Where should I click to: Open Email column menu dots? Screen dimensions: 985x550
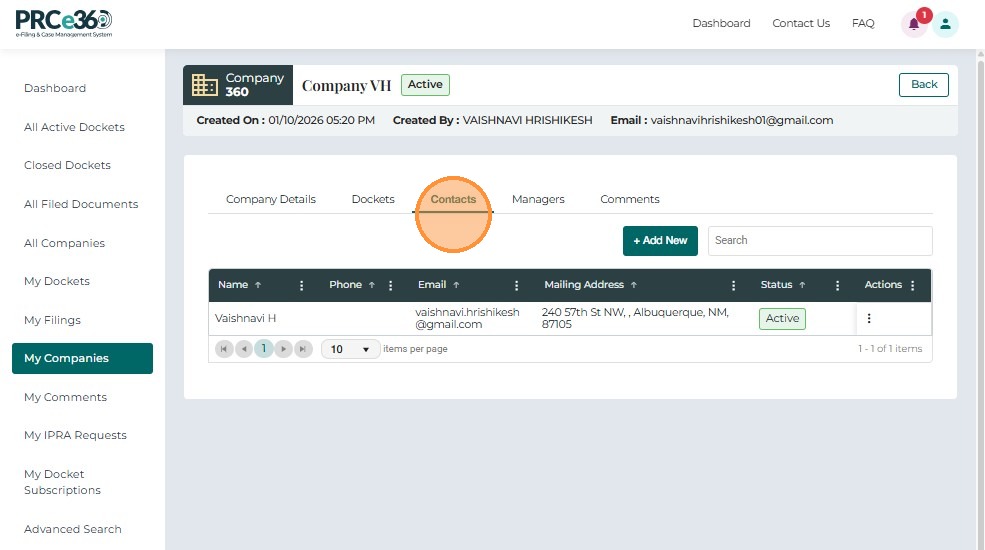(x=516, y=286)
